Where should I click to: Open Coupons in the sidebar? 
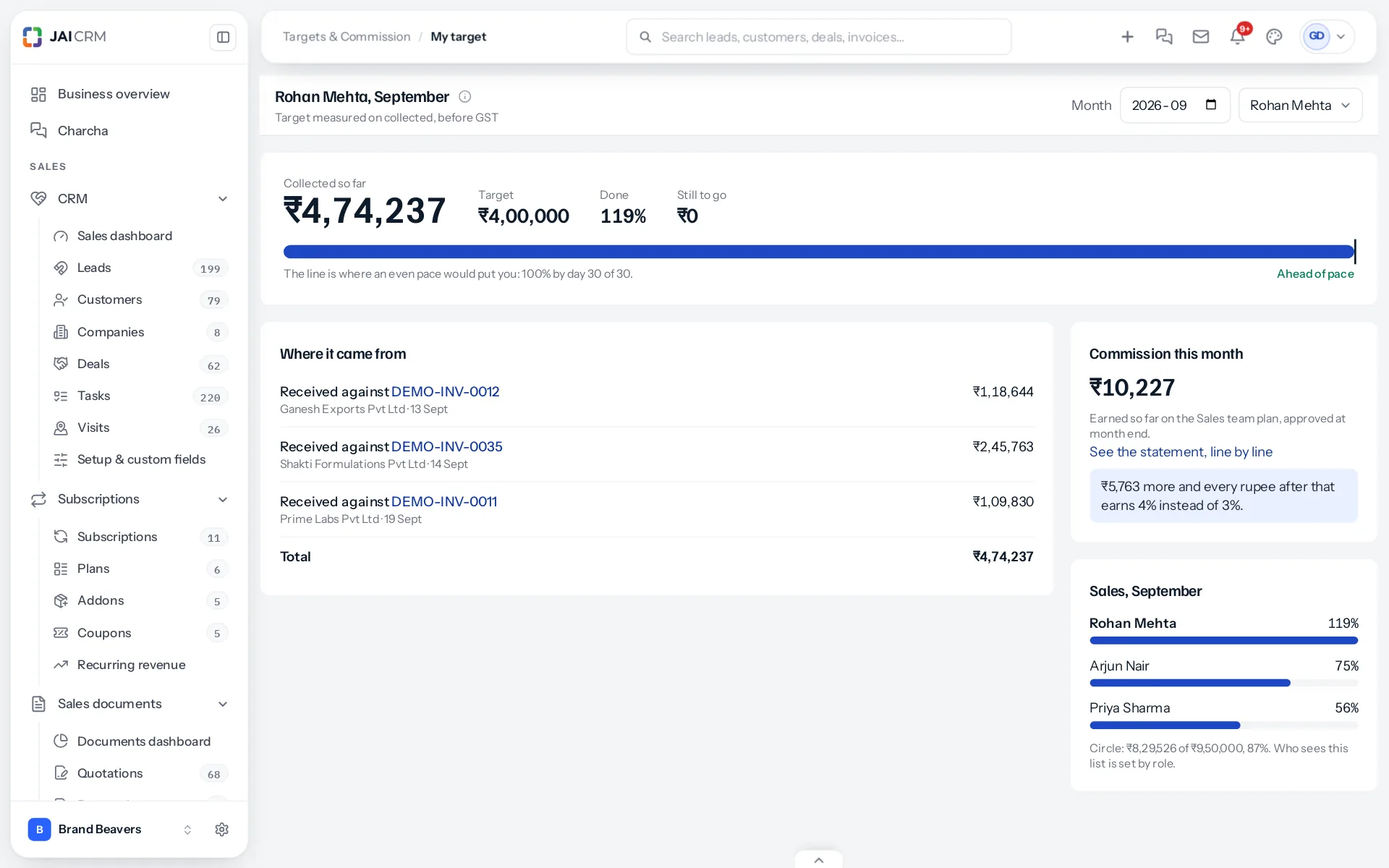pos(140,633)
